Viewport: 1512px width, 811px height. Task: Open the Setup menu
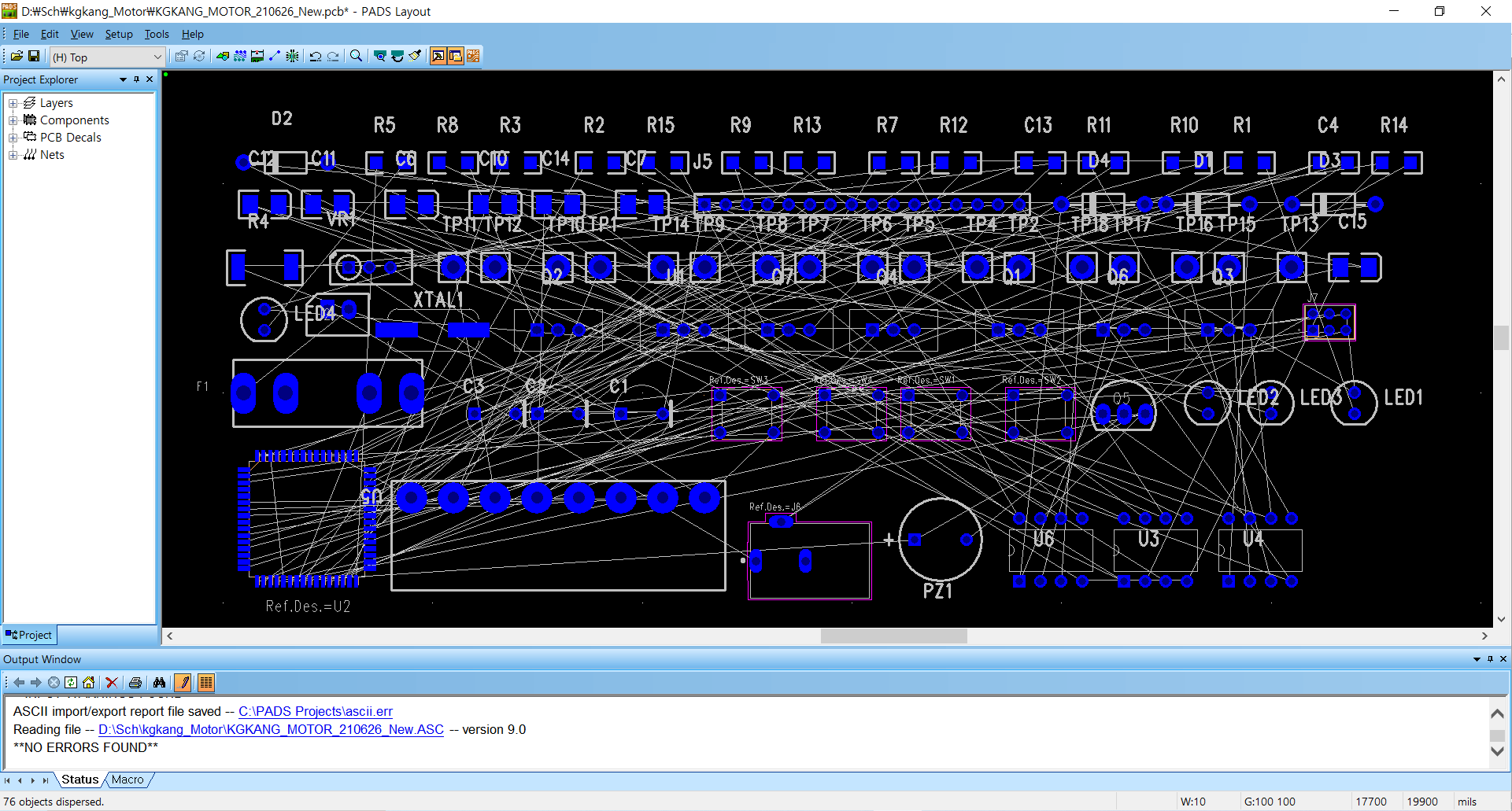click(x=119, y=34)
